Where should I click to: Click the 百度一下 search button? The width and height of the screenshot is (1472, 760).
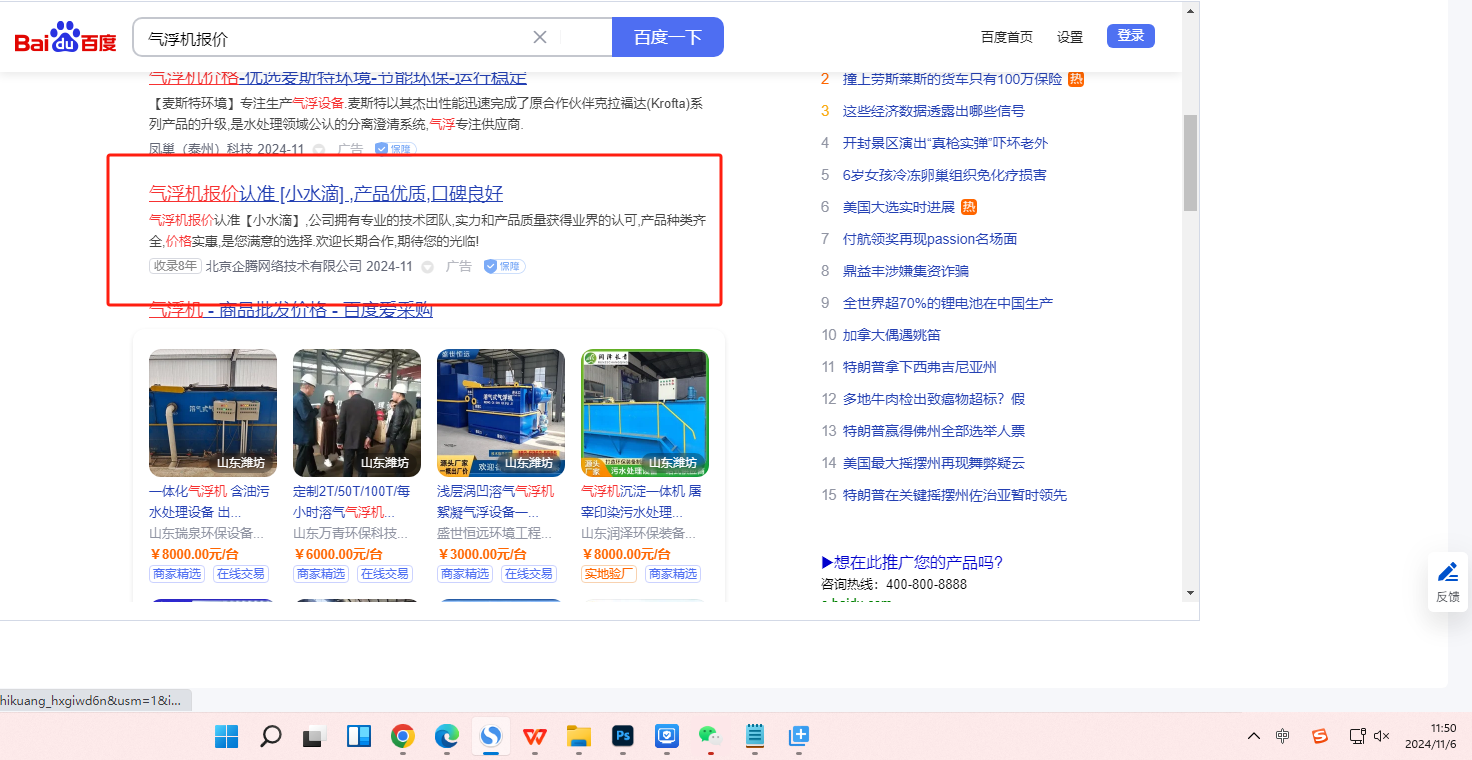667,37
